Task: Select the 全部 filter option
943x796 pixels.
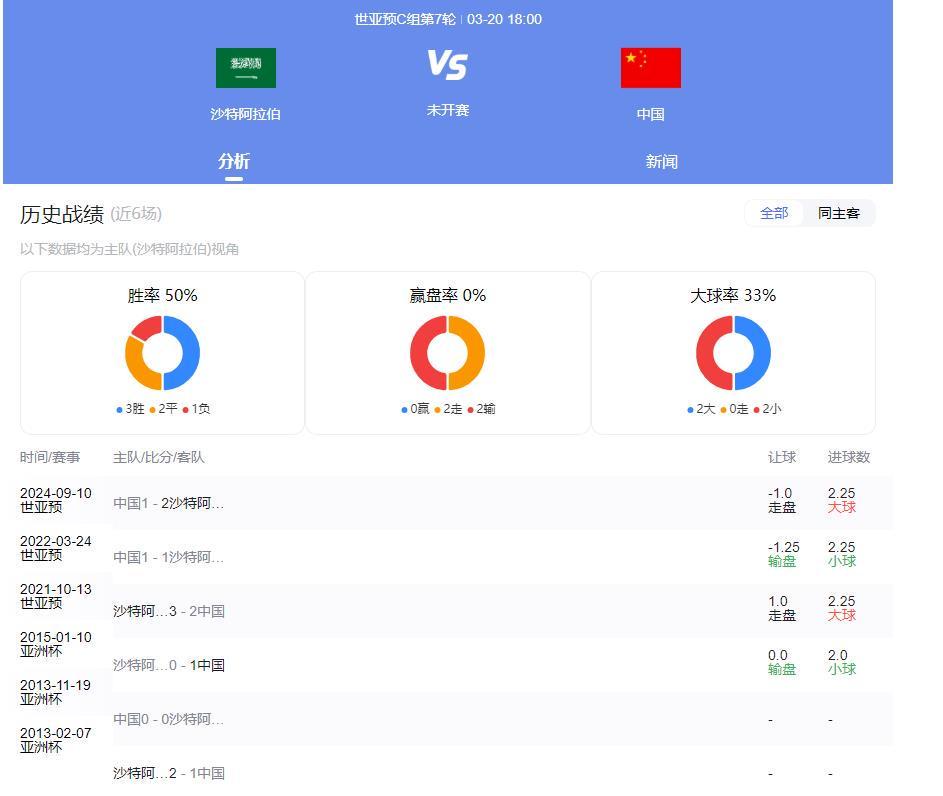Action: [x=775, y=213]
